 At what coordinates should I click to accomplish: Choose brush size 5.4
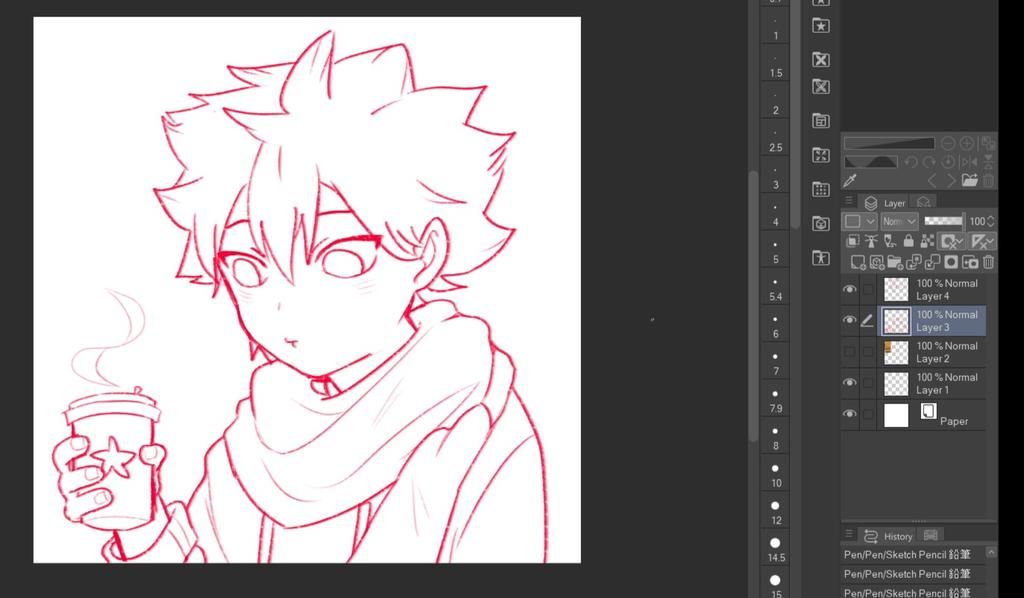click(x=775, y=289)
